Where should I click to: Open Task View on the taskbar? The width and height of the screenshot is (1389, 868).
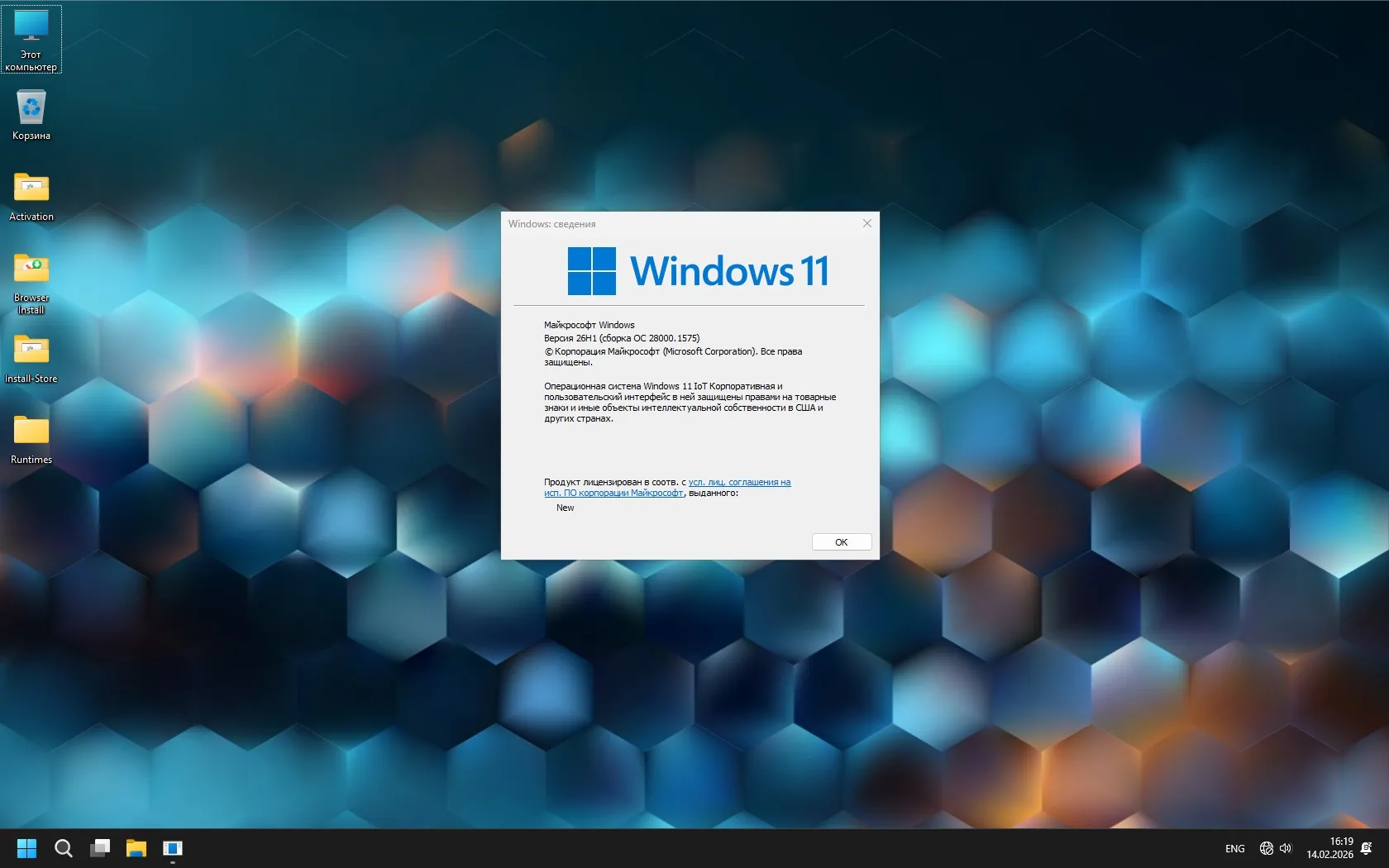[100, 848]
